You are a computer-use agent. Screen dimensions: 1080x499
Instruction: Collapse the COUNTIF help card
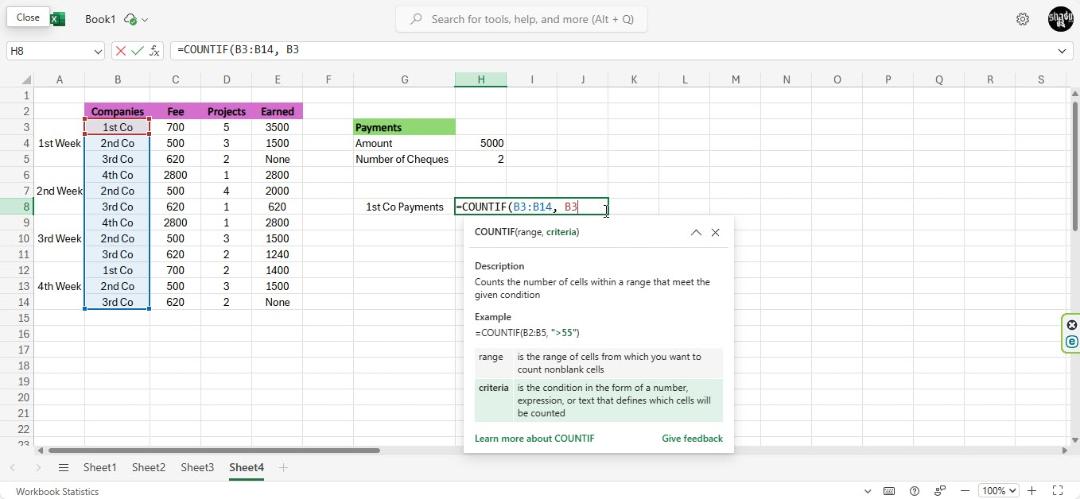pos(696,232)
